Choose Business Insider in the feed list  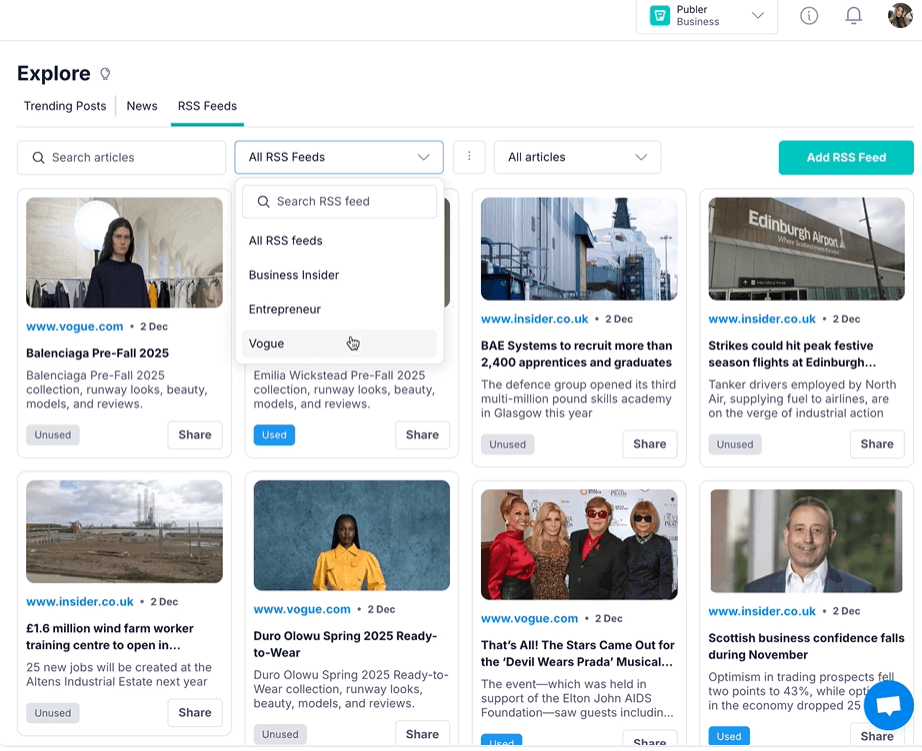click(294, 275)
